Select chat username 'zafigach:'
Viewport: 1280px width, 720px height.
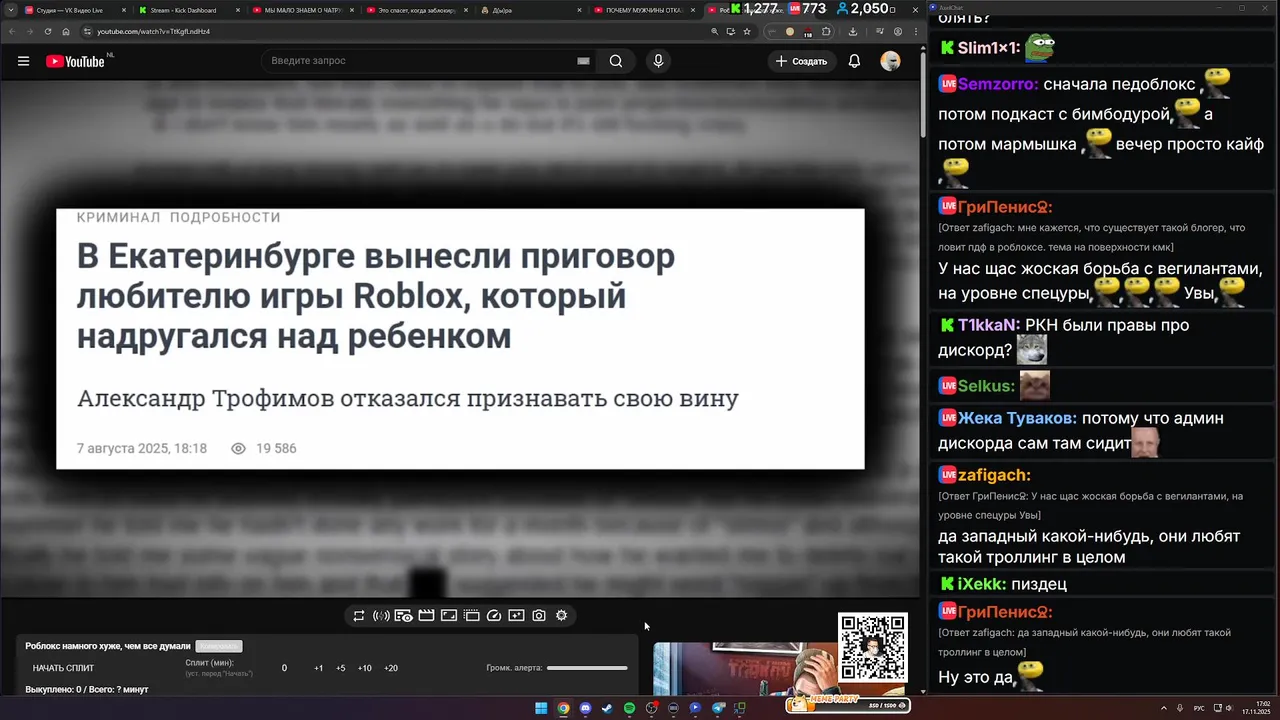click(x=994, y=475)
